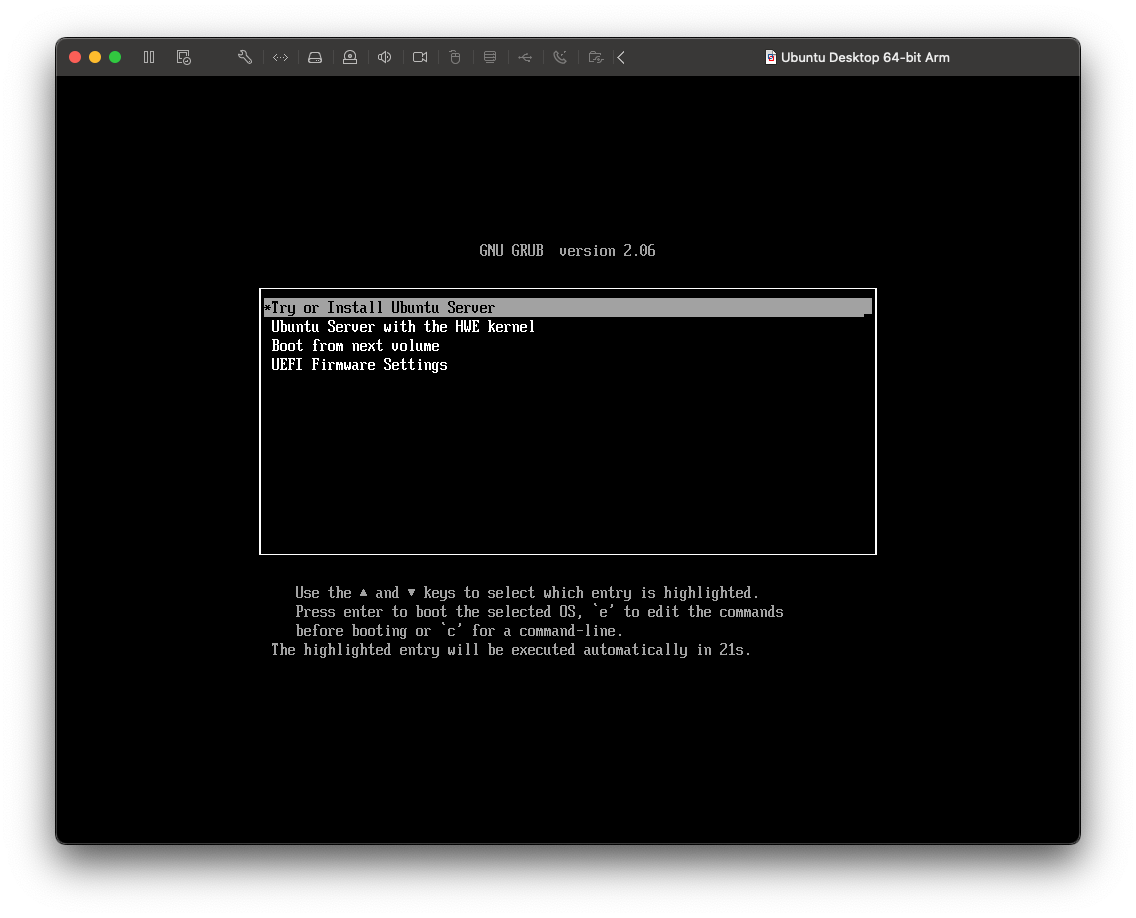Open the mouse device icon
Image resolution: width=1136 pixels, height=918 pixels.
pos(455,57)
